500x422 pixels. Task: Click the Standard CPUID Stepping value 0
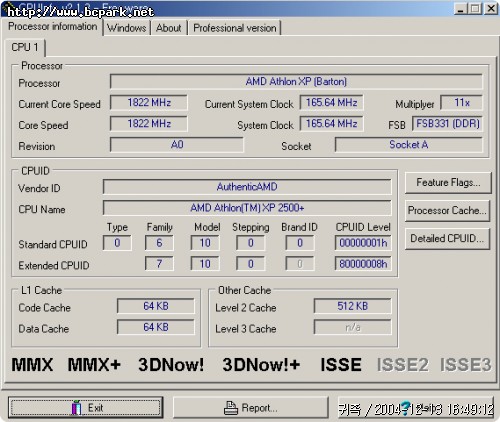coord(251,243)
